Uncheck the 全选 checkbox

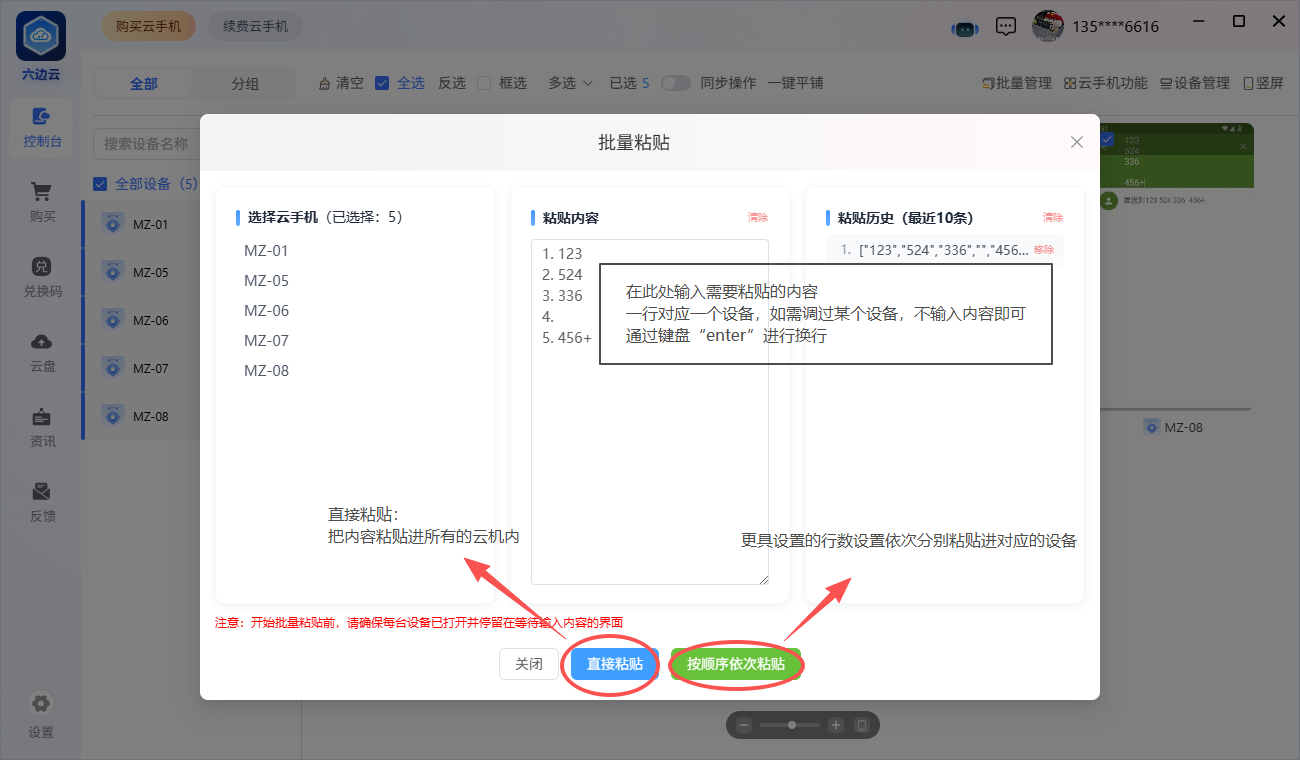click(x=382, y=83)
